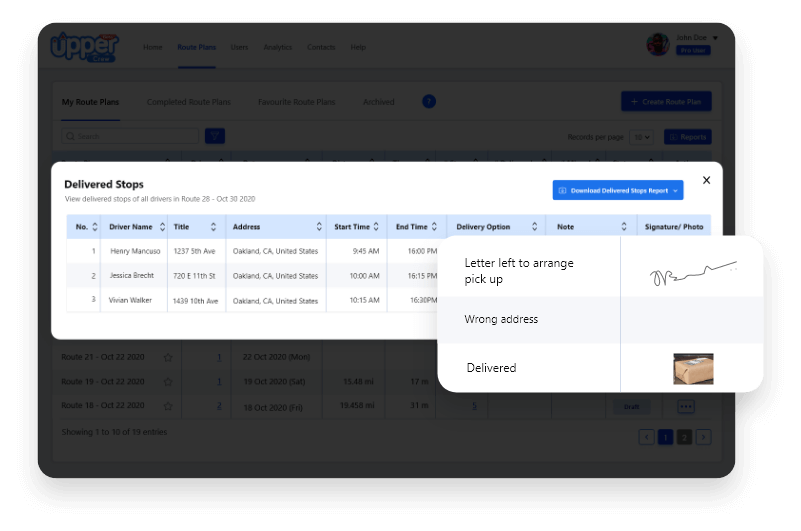Sort by Start Time column arrows

tap(376, 226)
